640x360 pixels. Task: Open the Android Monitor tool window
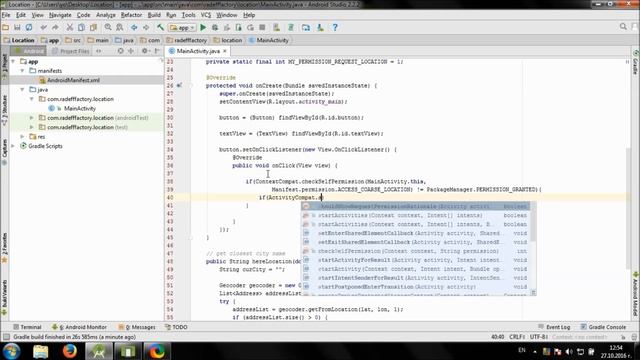(x=80, y=327)
